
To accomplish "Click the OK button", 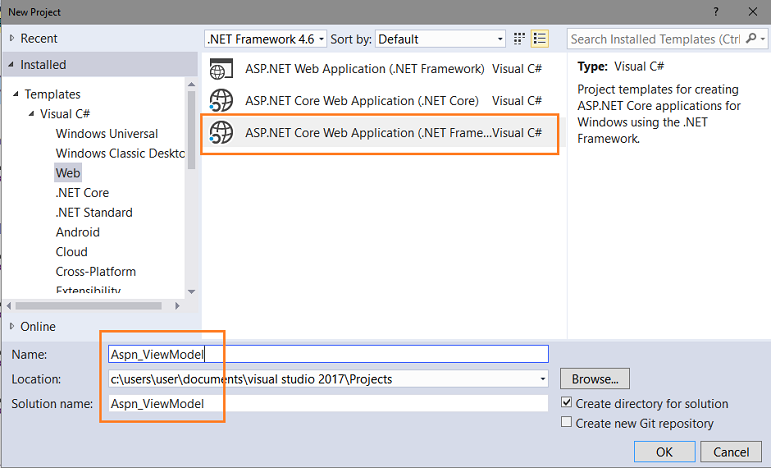I will 664,452.
